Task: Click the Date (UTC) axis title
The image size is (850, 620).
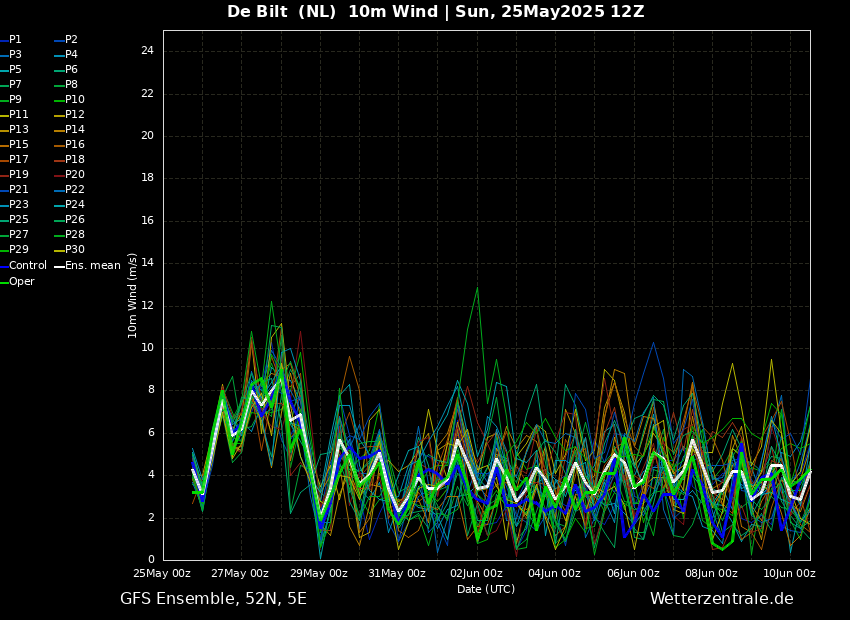Action: point(486,590)
